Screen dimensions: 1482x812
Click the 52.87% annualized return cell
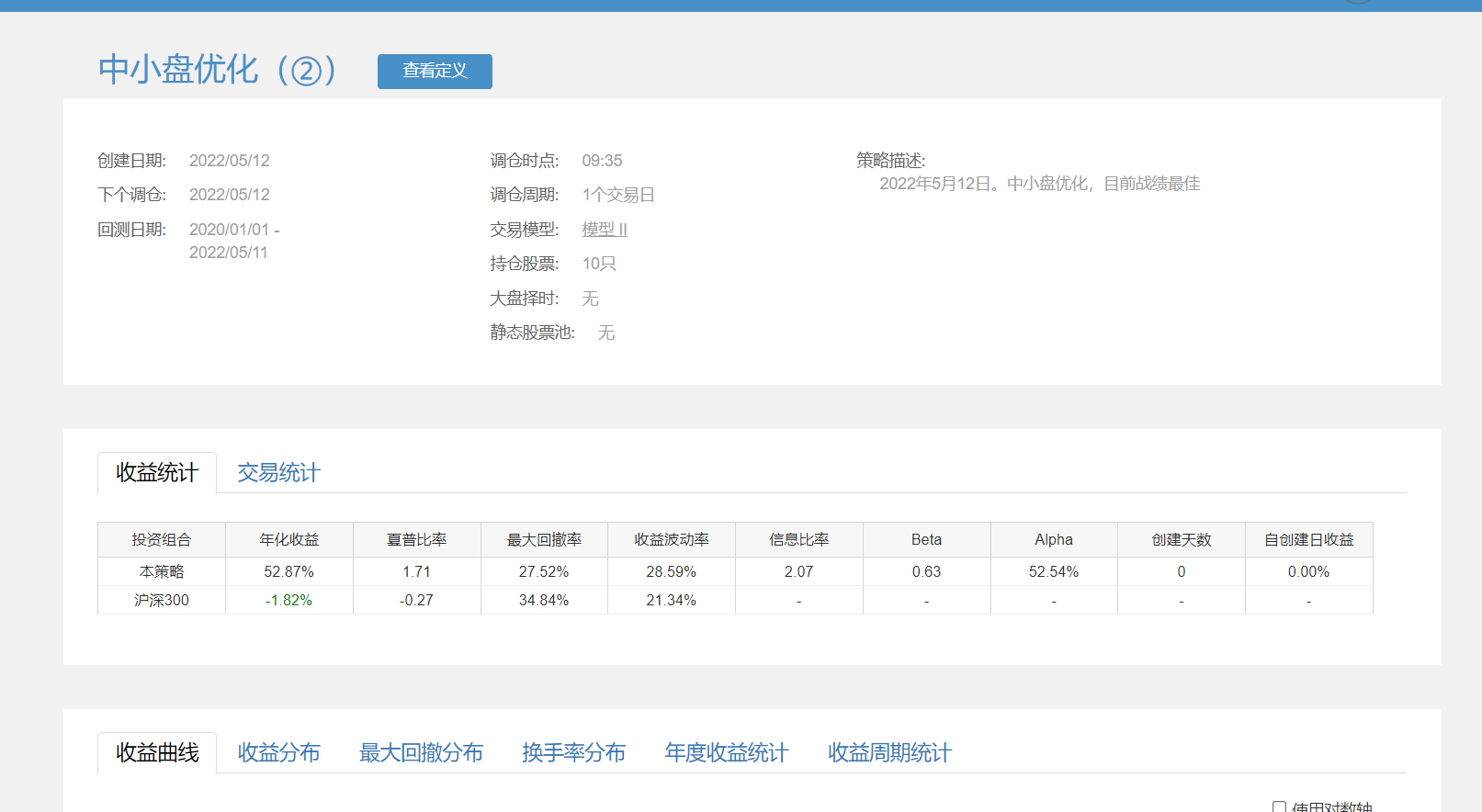coord(288,571)
